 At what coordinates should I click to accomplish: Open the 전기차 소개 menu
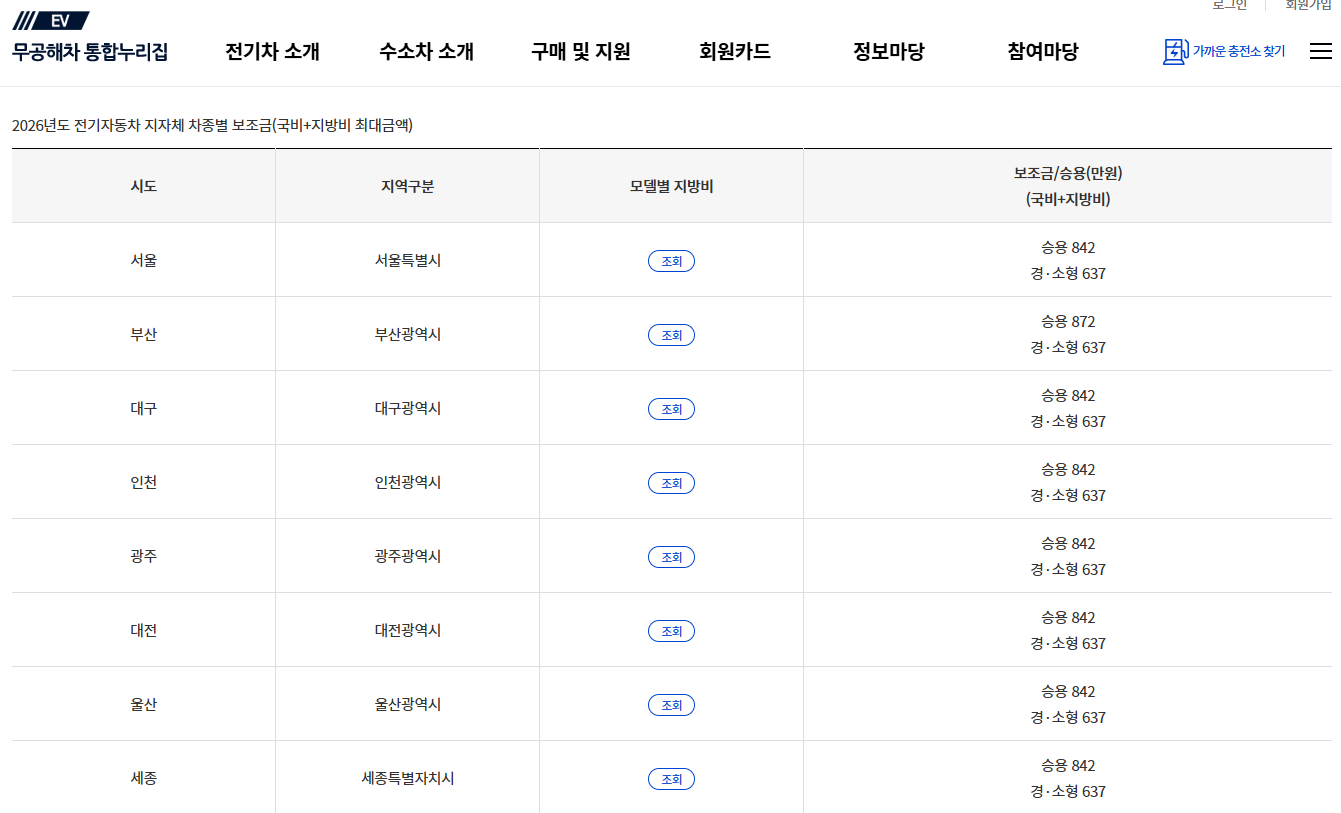[x=273, y=52]
